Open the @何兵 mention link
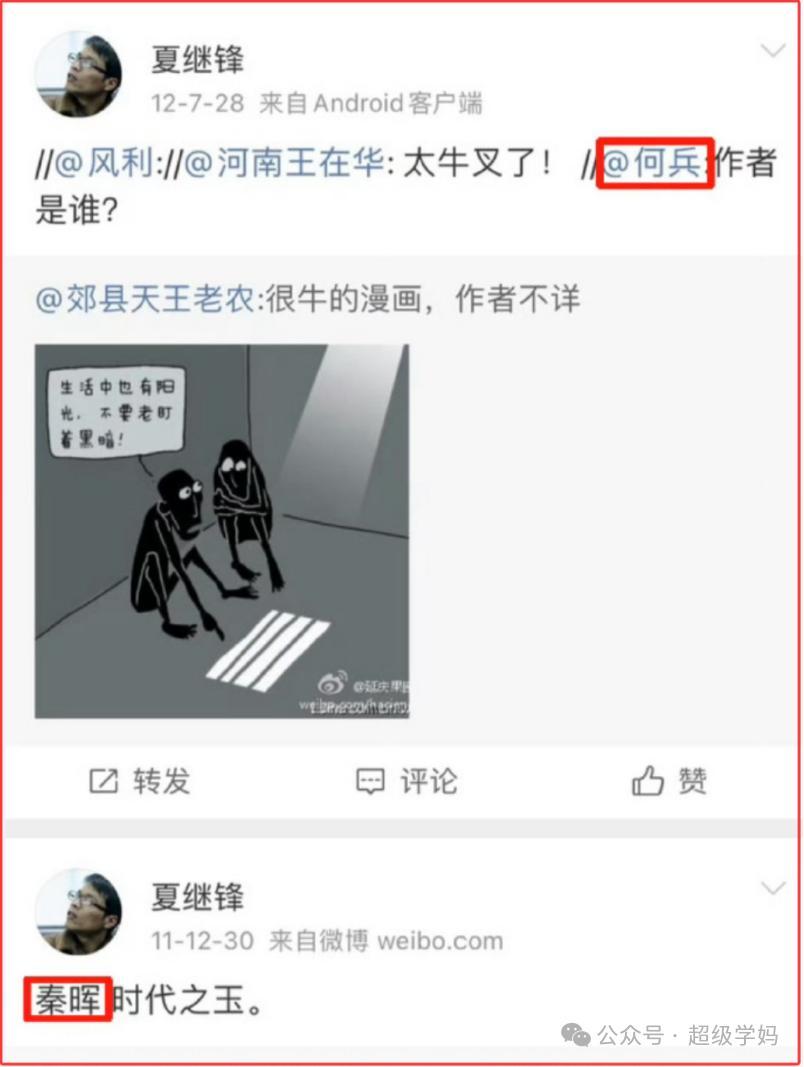Image resolution: width=804 pixels, height=1067 pixels. (652, 163)
